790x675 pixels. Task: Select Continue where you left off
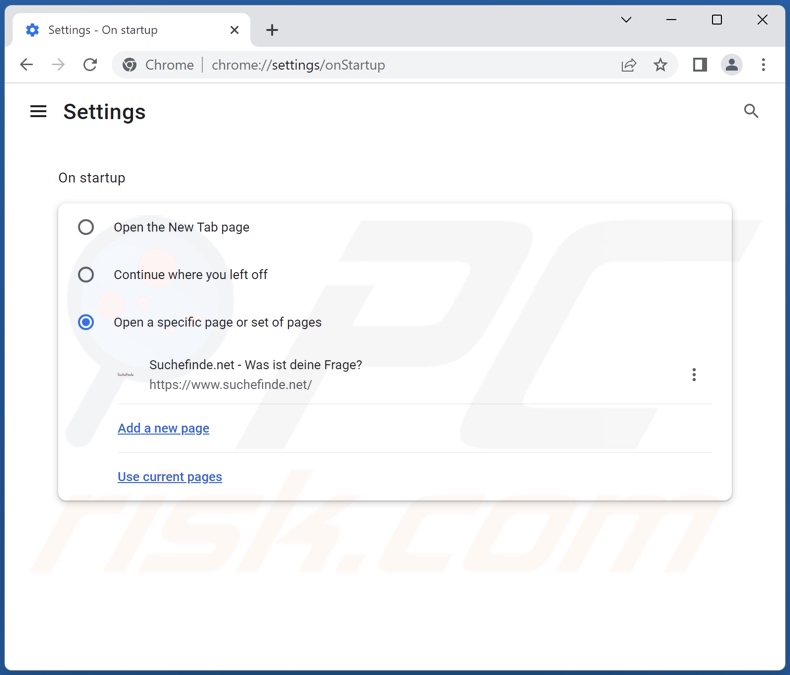86,275
